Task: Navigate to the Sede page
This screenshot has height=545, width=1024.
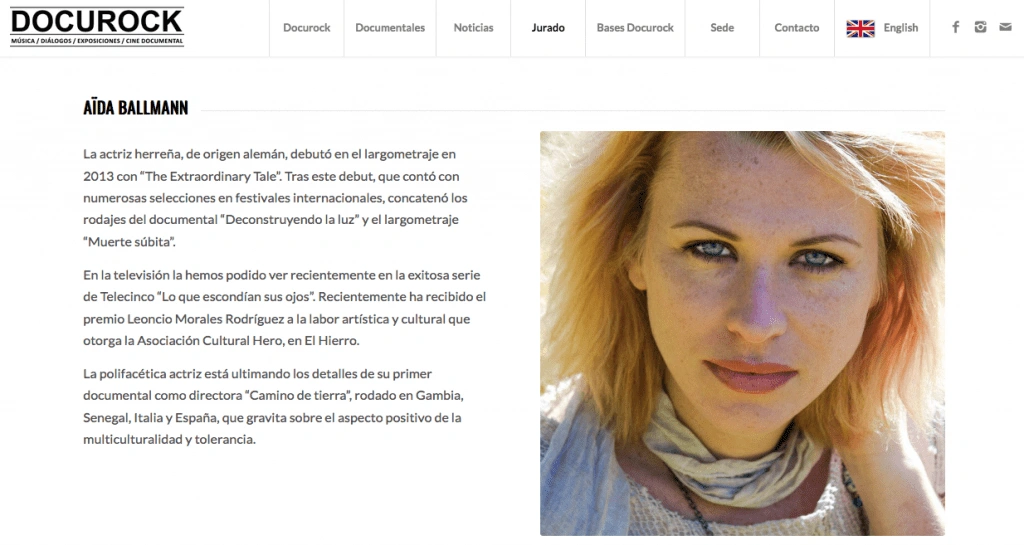Action: (x=722, y=27)
